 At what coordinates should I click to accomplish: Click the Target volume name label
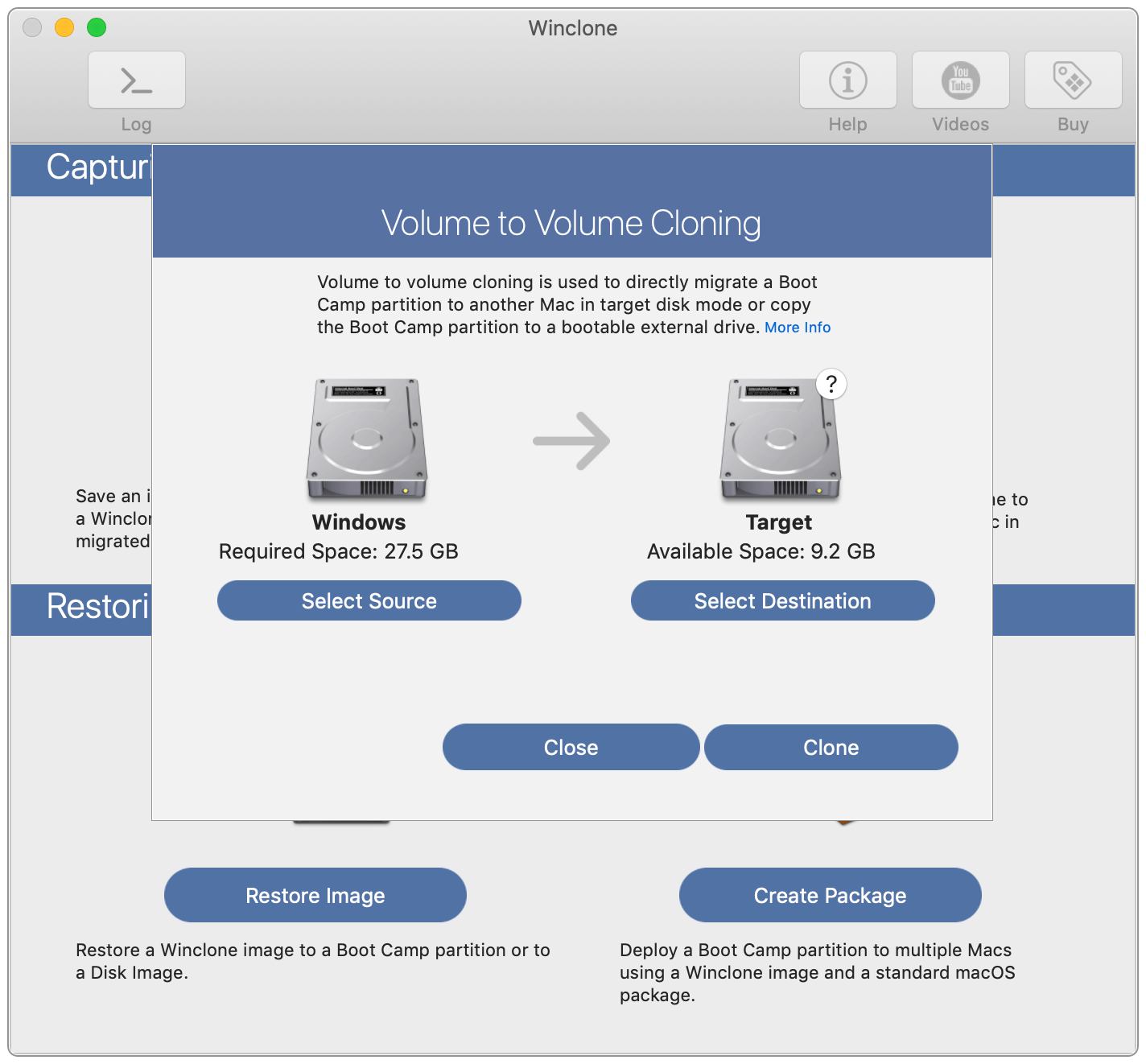click(779, 522)
